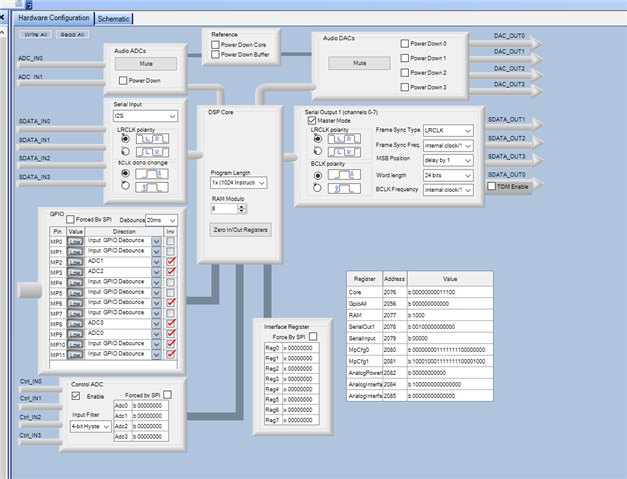Screen dimensions: 627x479
Task: Expand MP2 ADC1 direction dropdown
Action: click(156, 262)
